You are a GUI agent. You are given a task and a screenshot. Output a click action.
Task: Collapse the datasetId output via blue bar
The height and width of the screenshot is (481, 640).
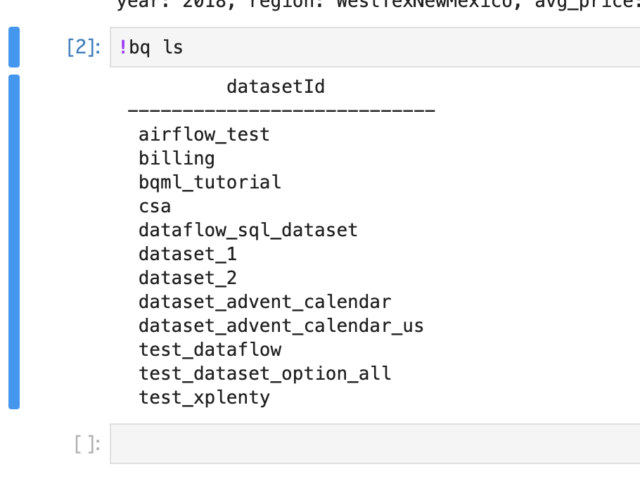(x=14, y=242)
